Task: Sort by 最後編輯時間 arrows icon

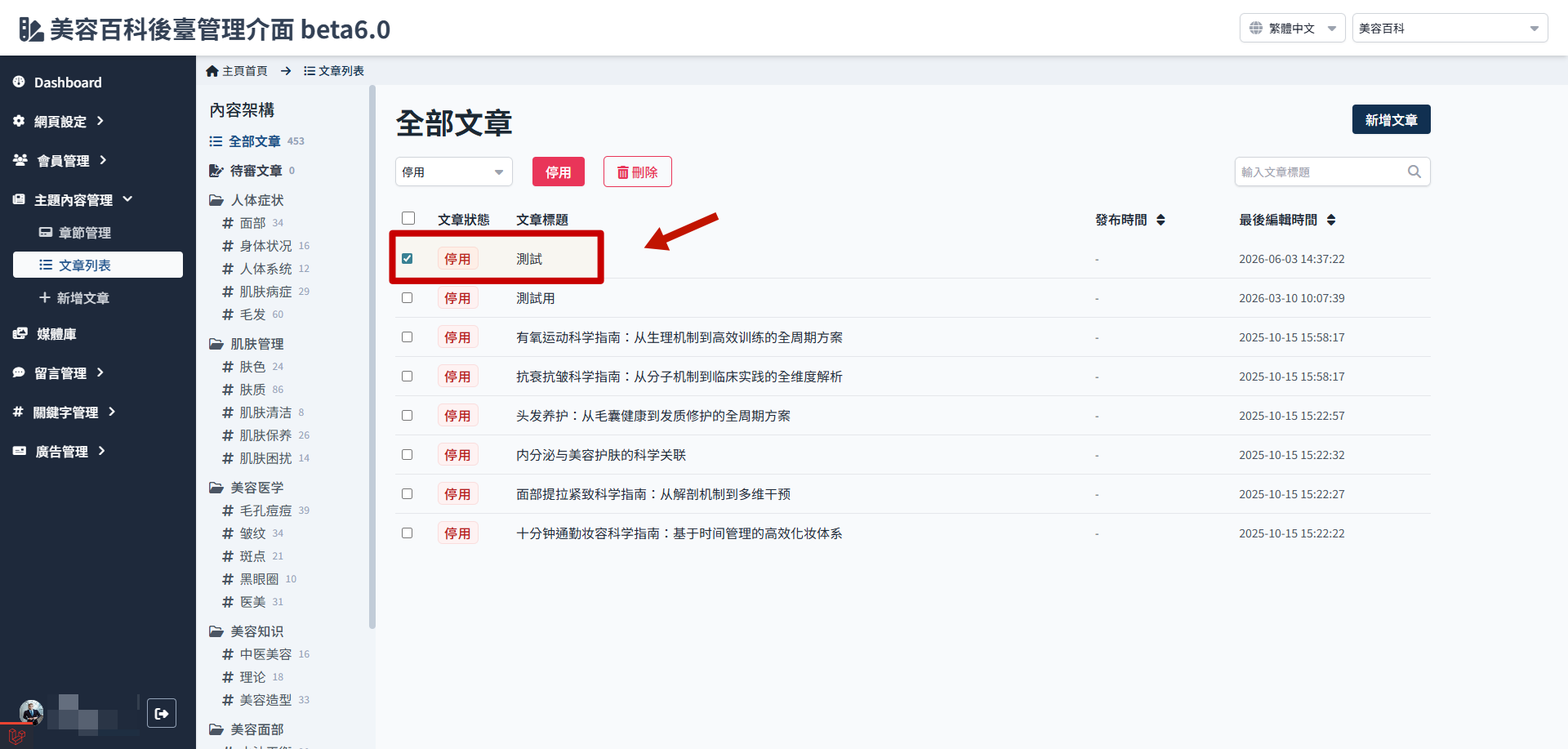Action: [1331, 220]
